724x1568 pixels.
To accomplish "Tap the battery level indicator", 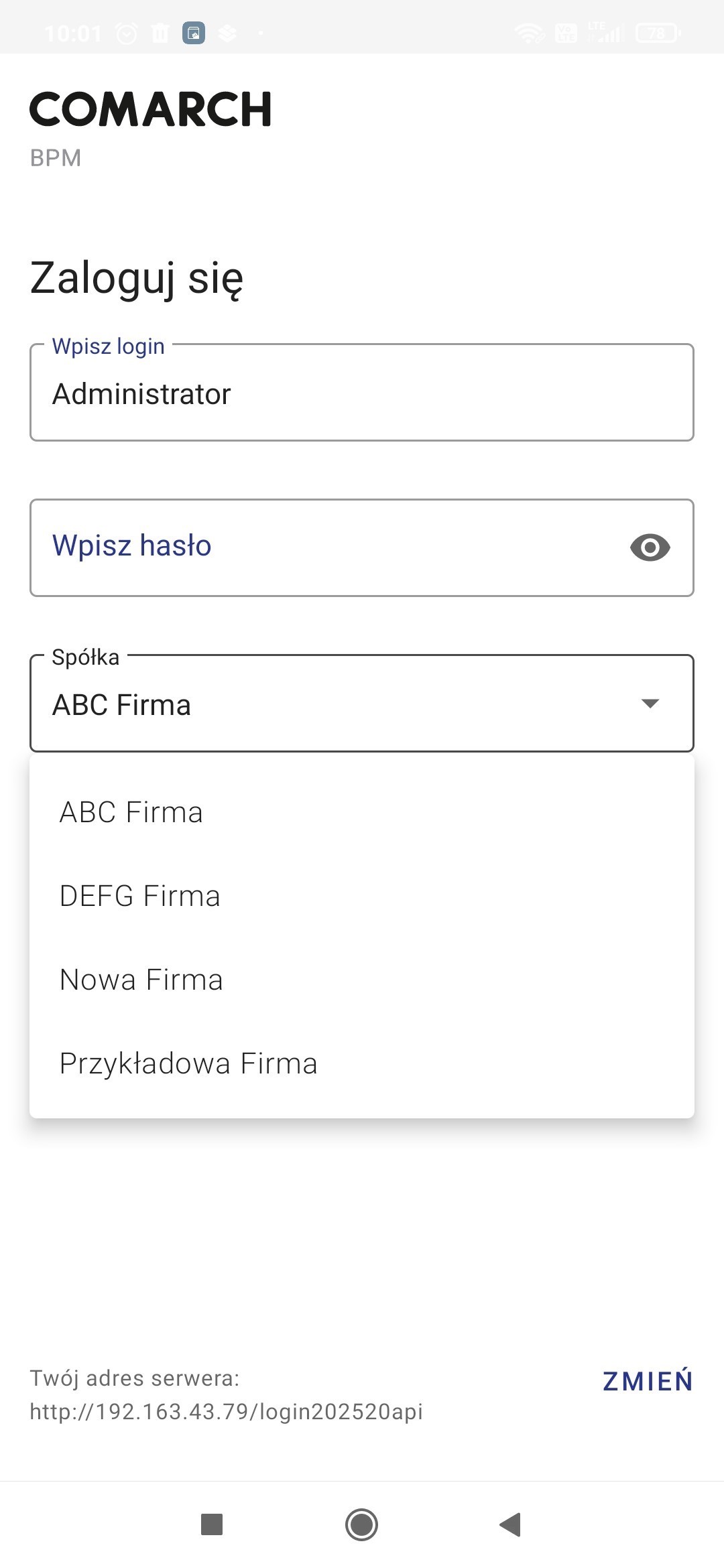I will click(x=658, y=33).
